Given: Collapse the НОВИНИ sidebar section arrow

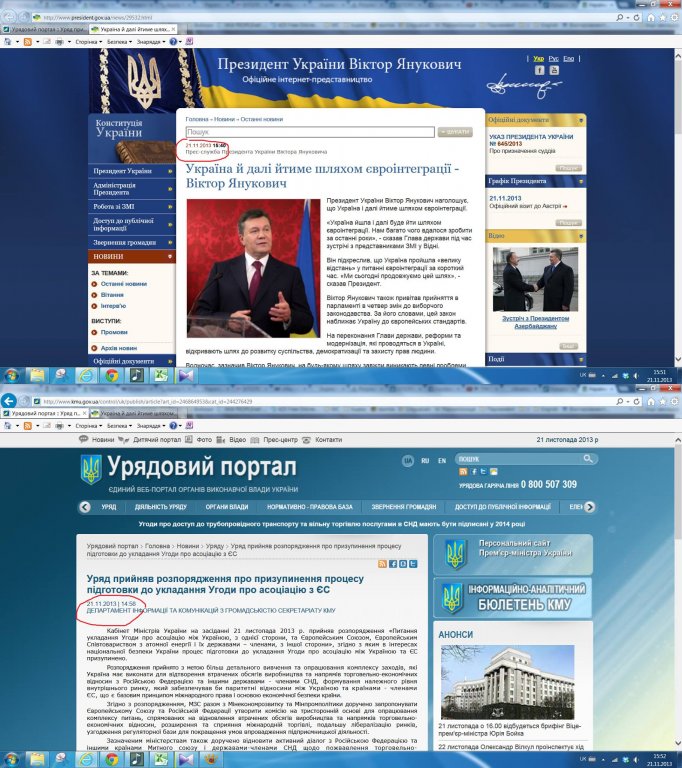Looking at the screenshot, I should (170, 256).
